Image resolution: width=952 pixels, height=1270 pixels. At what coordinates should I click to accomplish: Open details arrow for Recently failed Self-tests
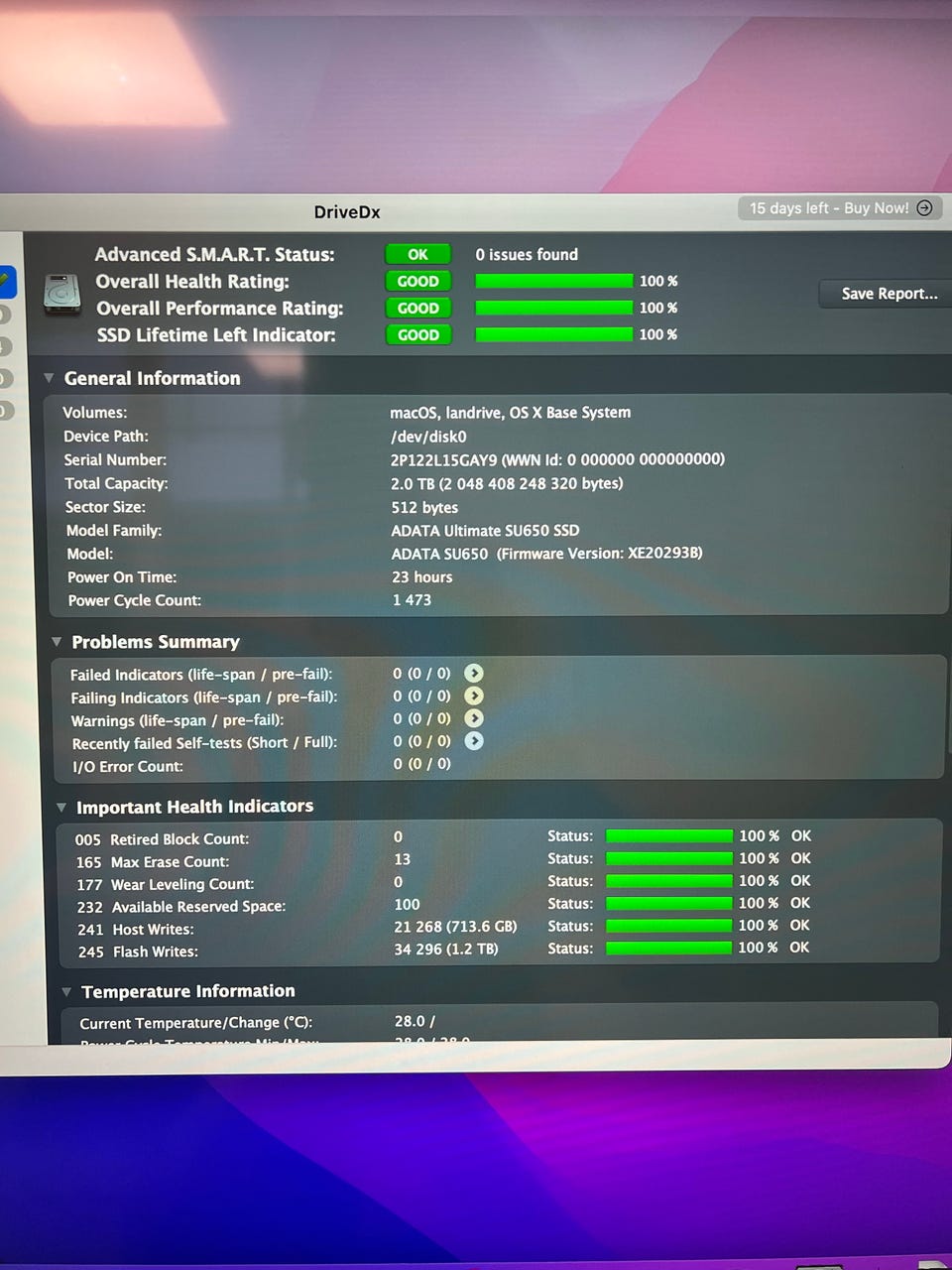click(x=474, y=741)
